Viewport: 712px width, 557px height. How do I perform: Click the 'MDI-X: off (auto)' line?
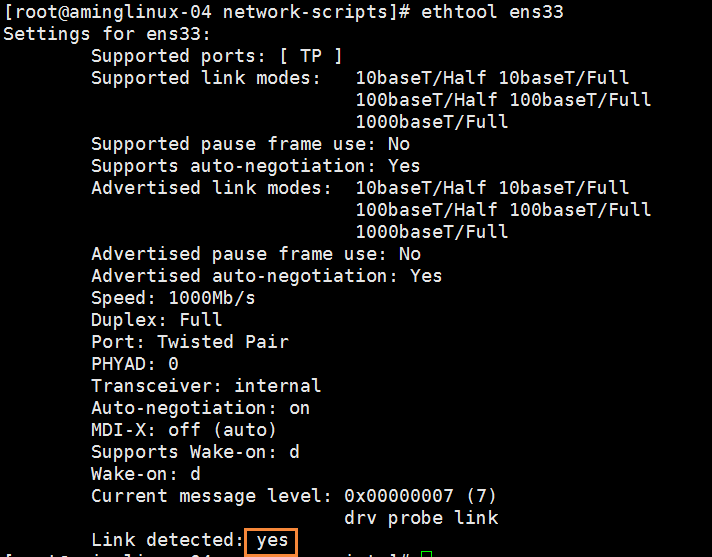point(184,430)
